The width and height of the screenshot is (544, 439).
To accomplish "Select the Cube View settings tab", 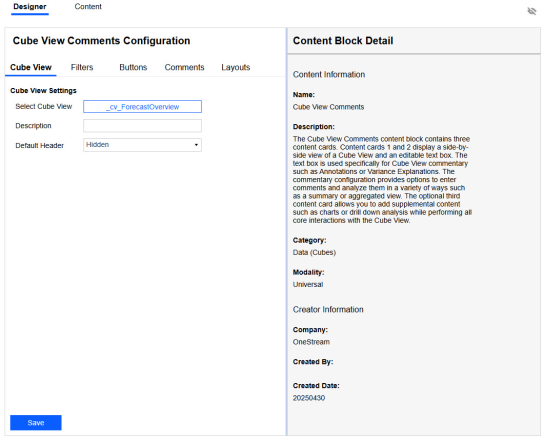I will tap(31, 67).
